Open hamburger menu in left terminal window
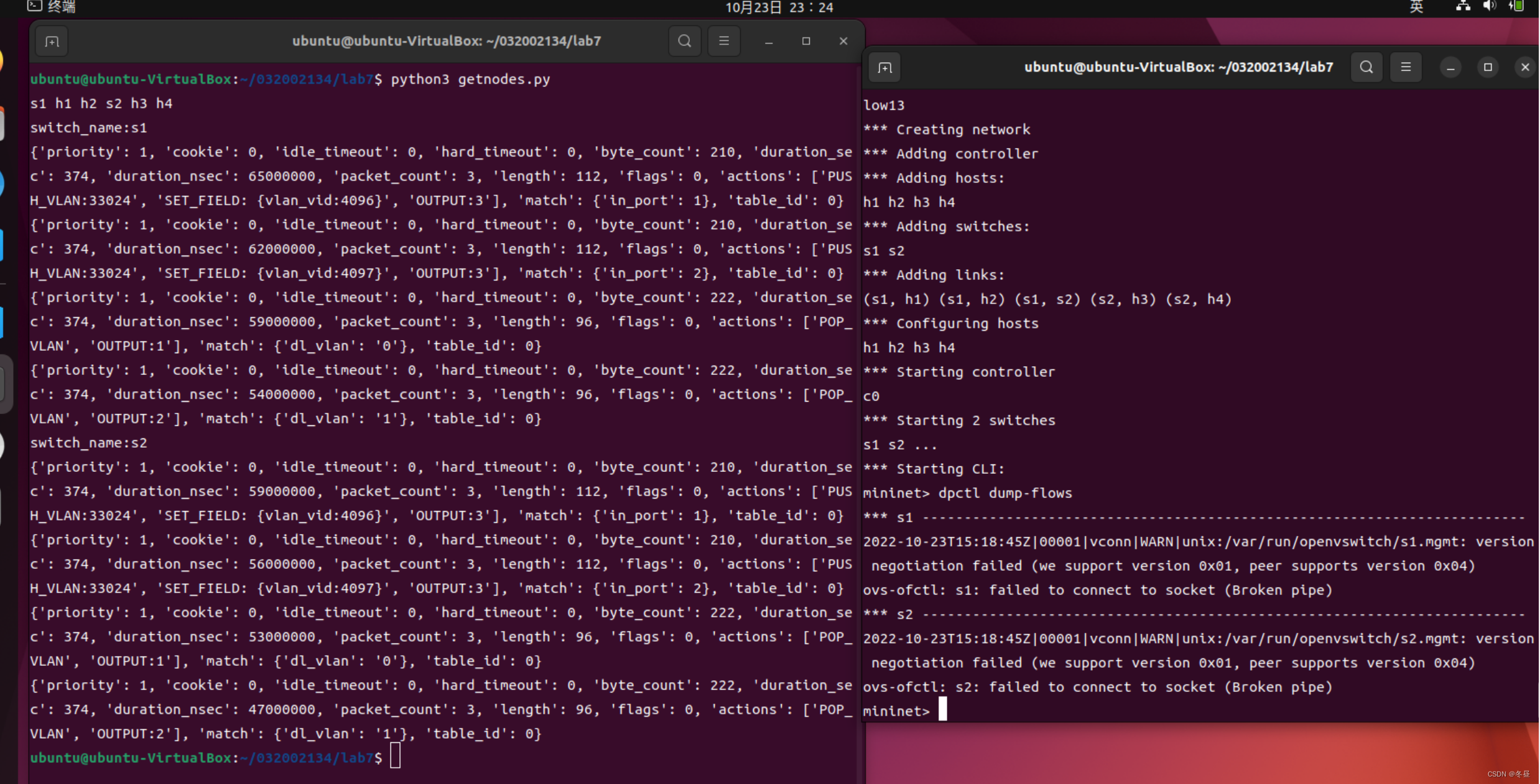 724,41
